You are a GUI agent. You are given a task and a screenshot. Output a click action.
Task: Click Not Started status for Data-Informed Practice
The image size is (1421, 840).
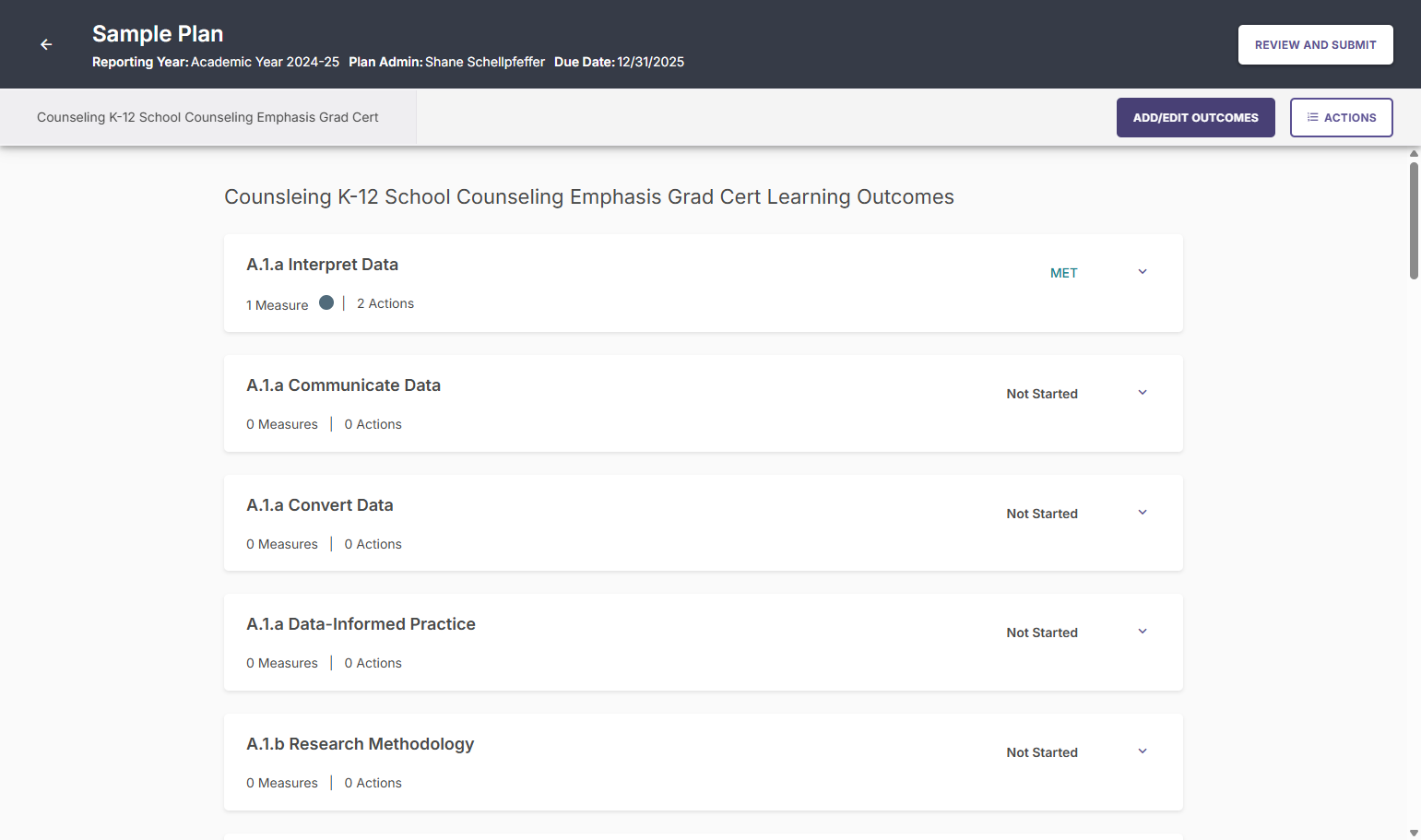tap(1042, 633)
